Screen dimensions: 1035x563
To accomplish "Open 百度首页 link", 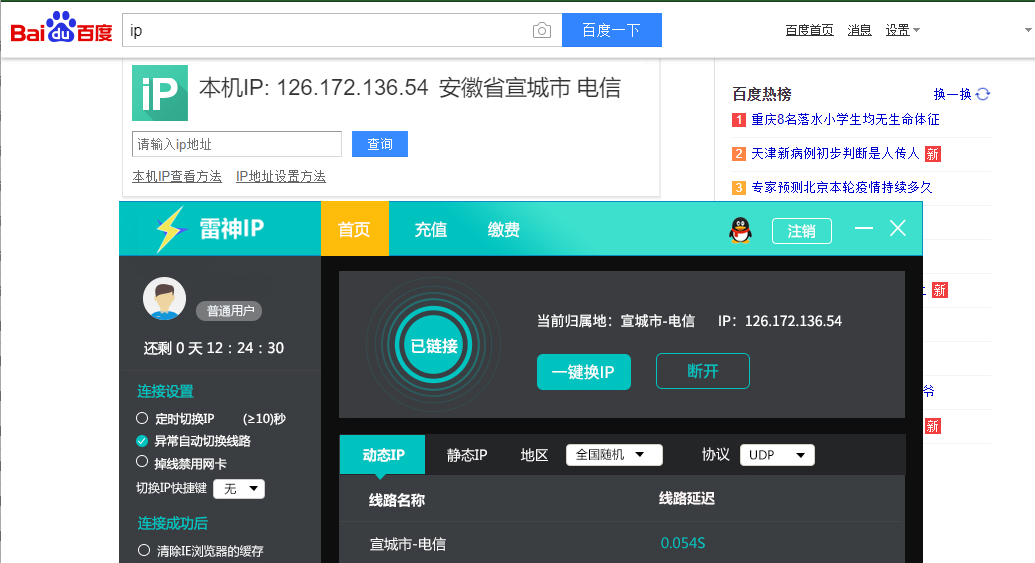I will coord(809,30).
